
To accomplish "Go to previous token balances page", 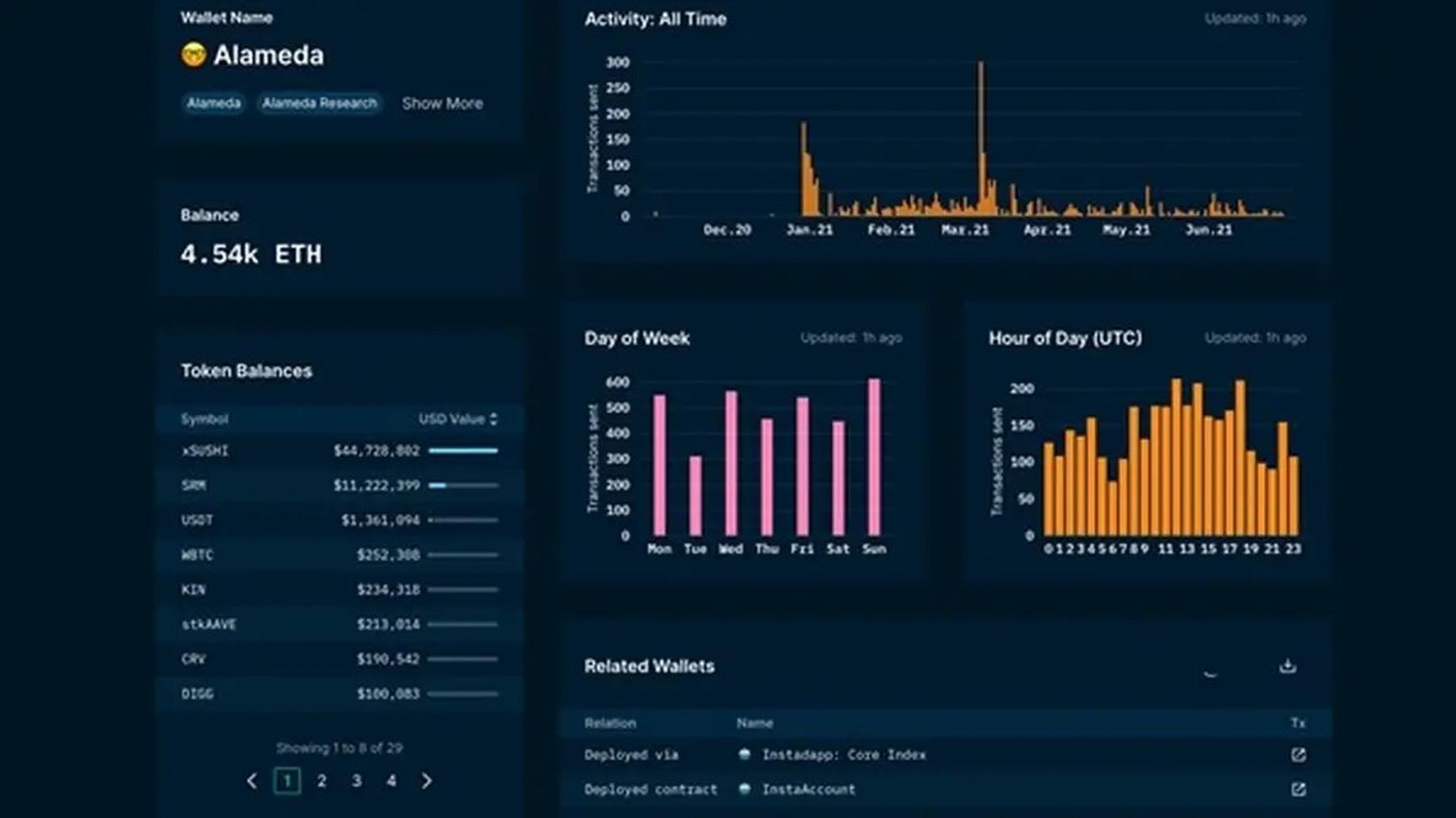I will click(x=252, y=781).
